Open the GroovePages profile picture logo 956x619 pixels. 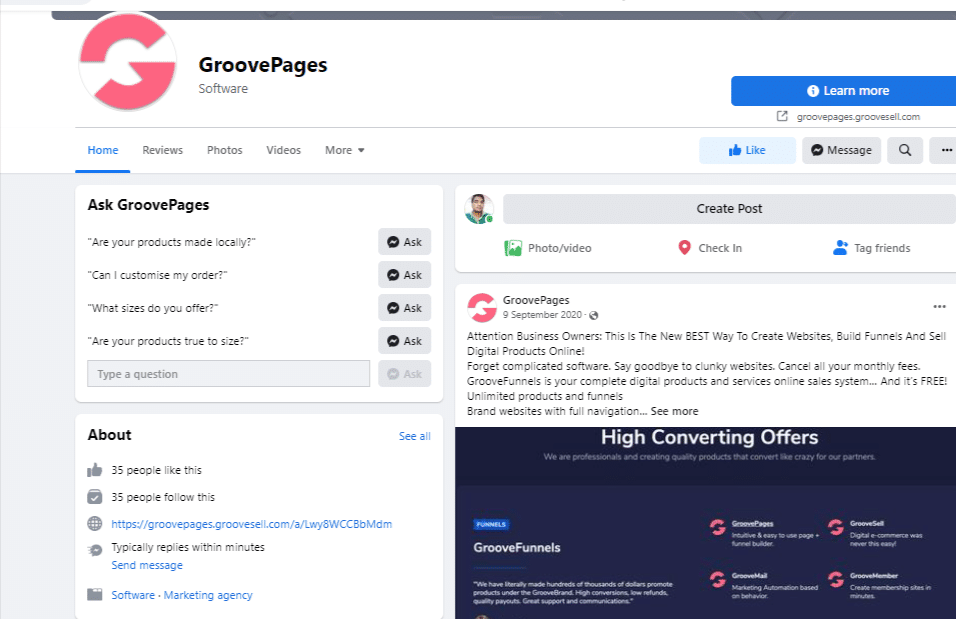coord(127,62)
